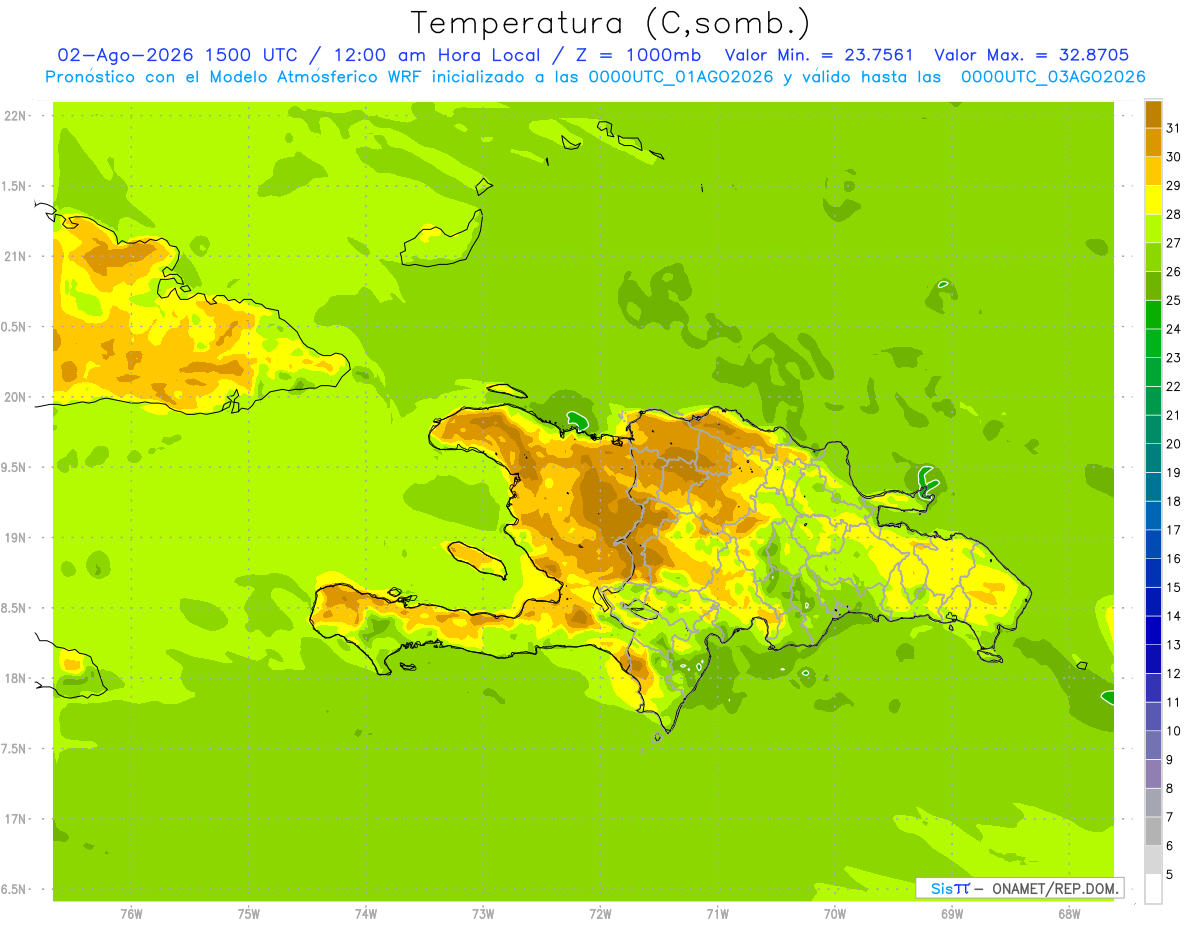Pick the blue swatch between 15 and 16
The width and height of the screenshot is (1200, 927).
tap(1153, 573)
